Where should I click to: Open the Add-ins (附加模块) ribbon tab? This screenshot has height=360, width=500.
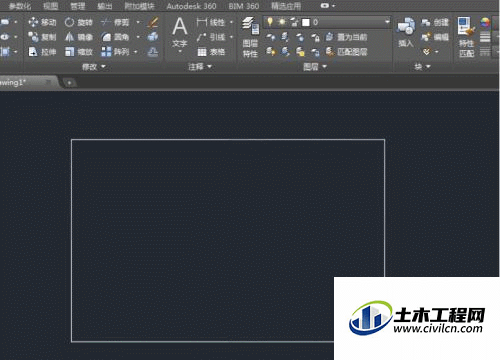(x=139, y=6)
